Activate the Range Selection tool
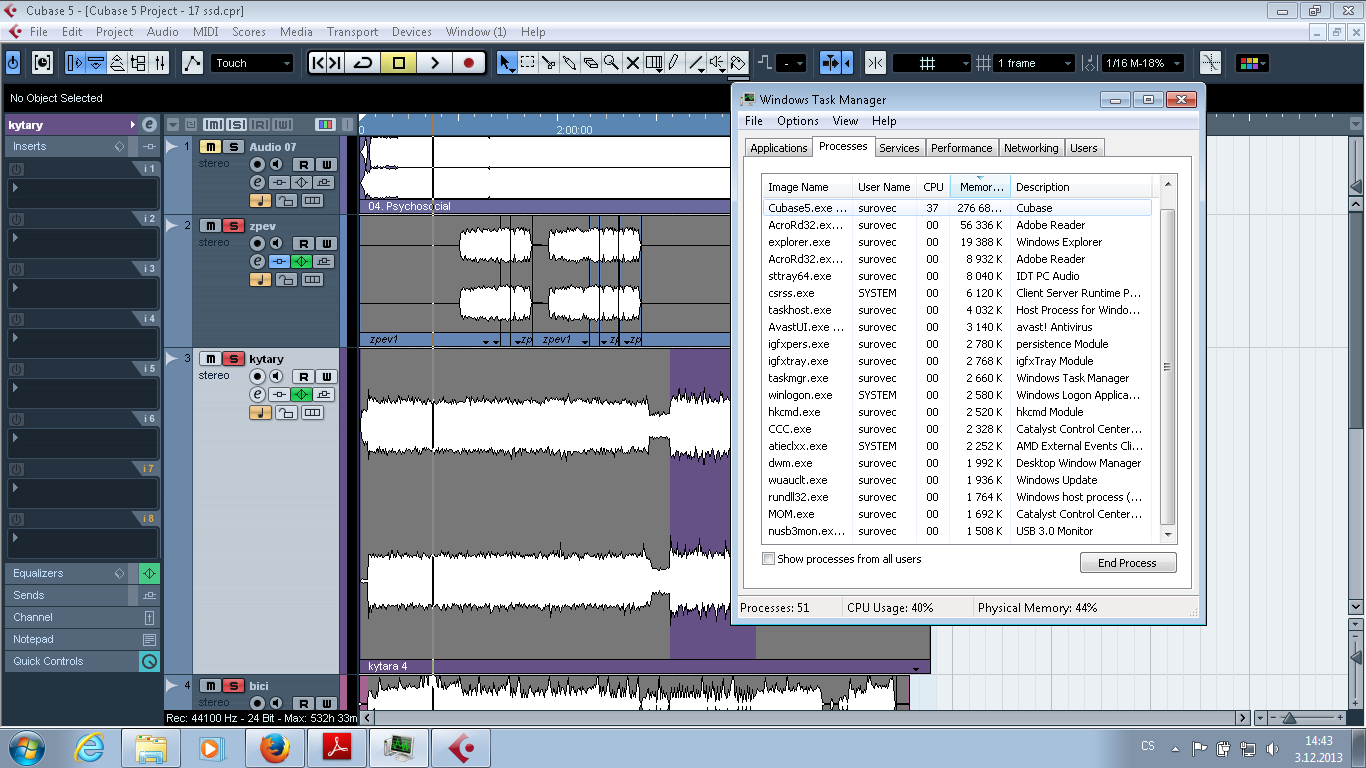Image resolution: width=1366 pixels, height=768 pixels. pos(527,63)
